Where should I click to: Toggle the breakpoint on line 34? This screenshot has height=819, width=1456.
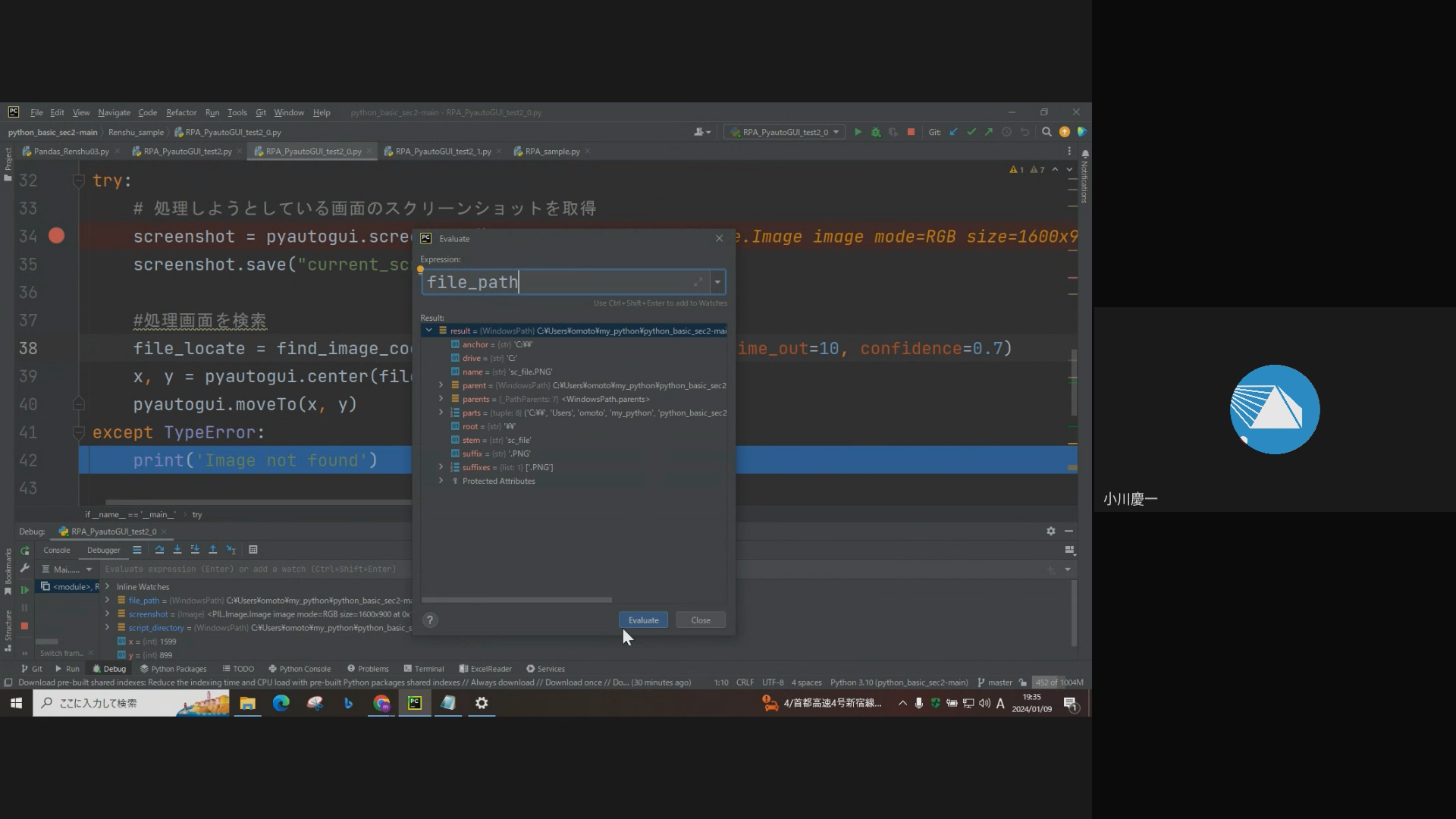point(56,236)
